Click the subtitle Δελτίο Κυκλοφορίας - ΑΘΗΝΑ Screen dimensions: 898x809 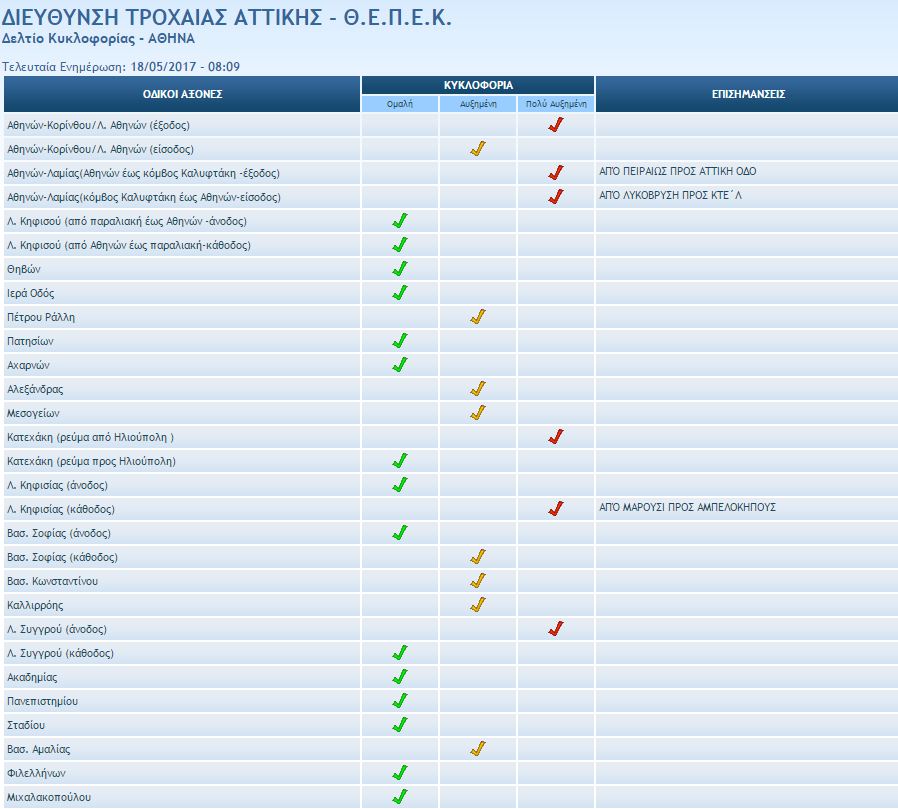[98, 39]
